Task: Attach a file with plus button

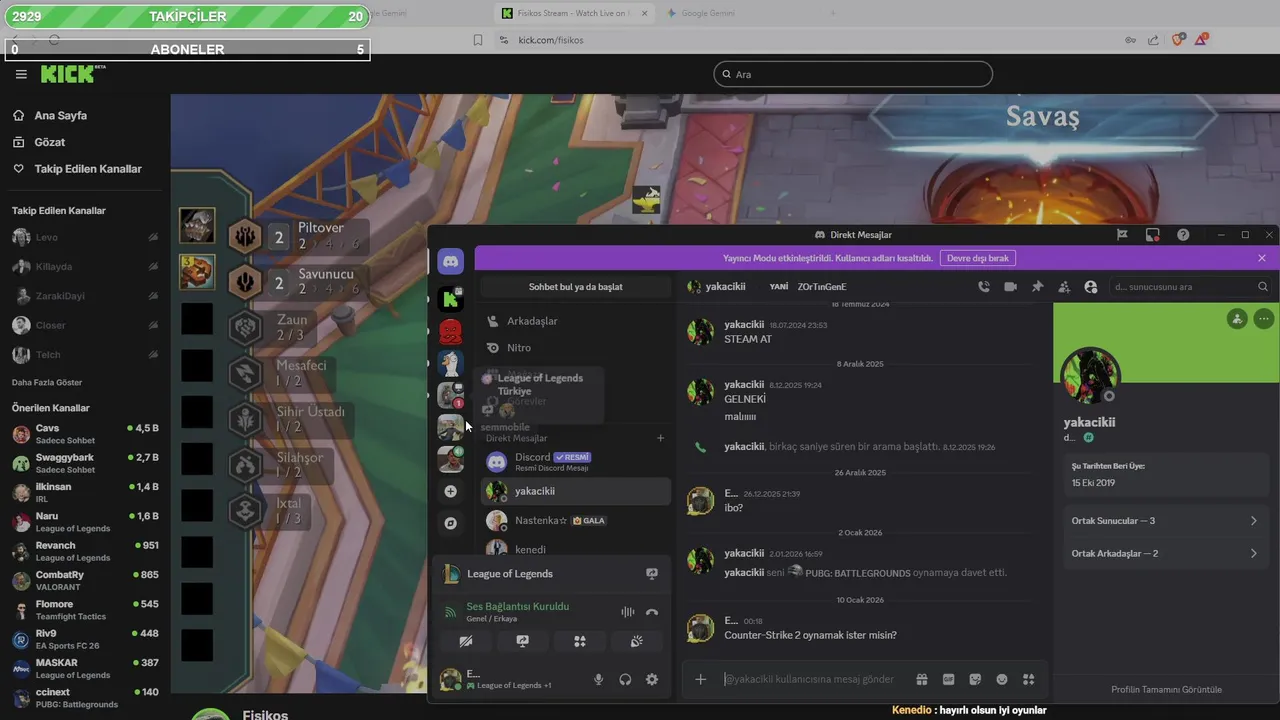Action: click(700, 679)
